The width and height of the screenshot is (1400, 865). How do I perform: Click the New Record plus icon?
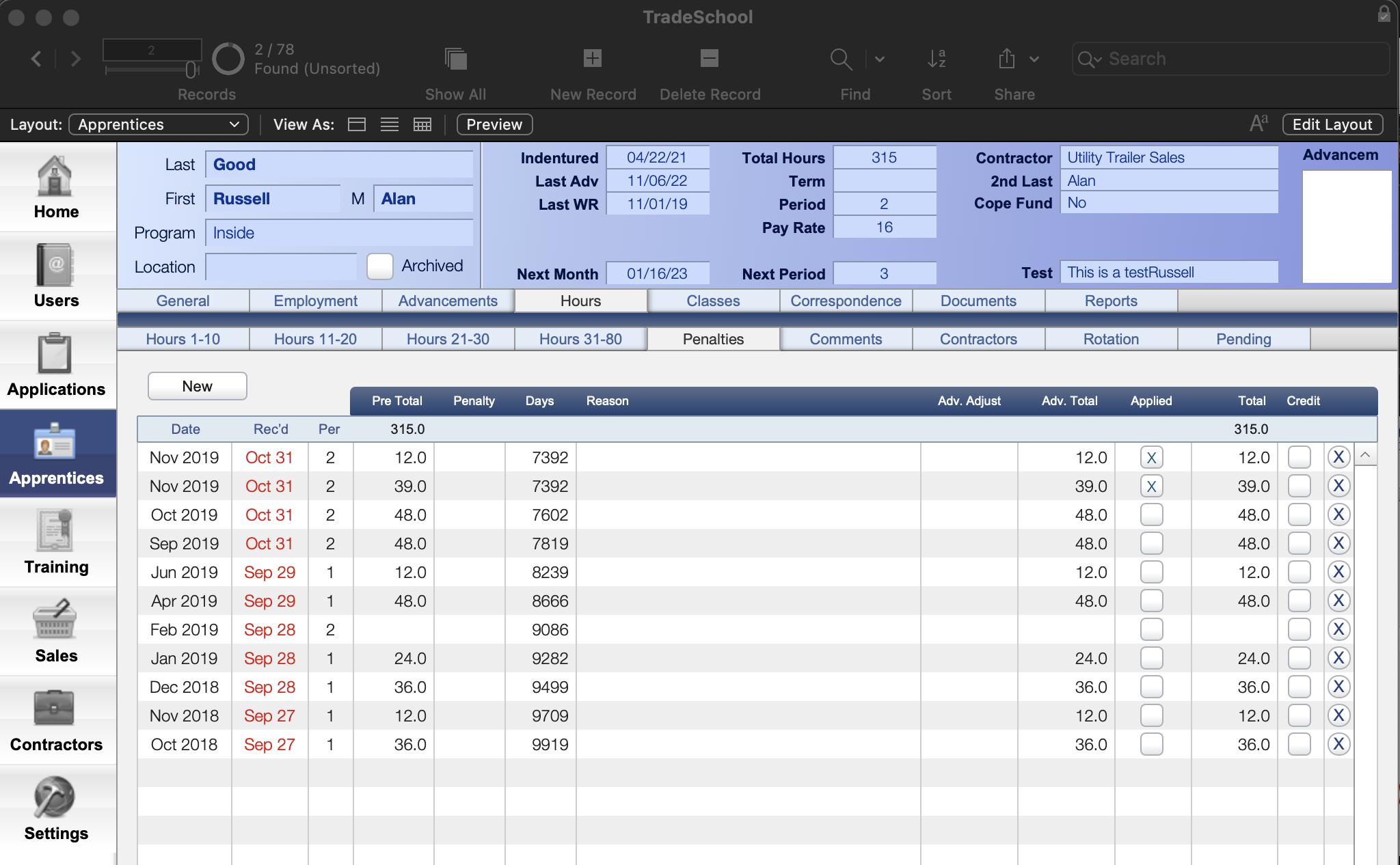pyautogui.click(x=593, y=59)
